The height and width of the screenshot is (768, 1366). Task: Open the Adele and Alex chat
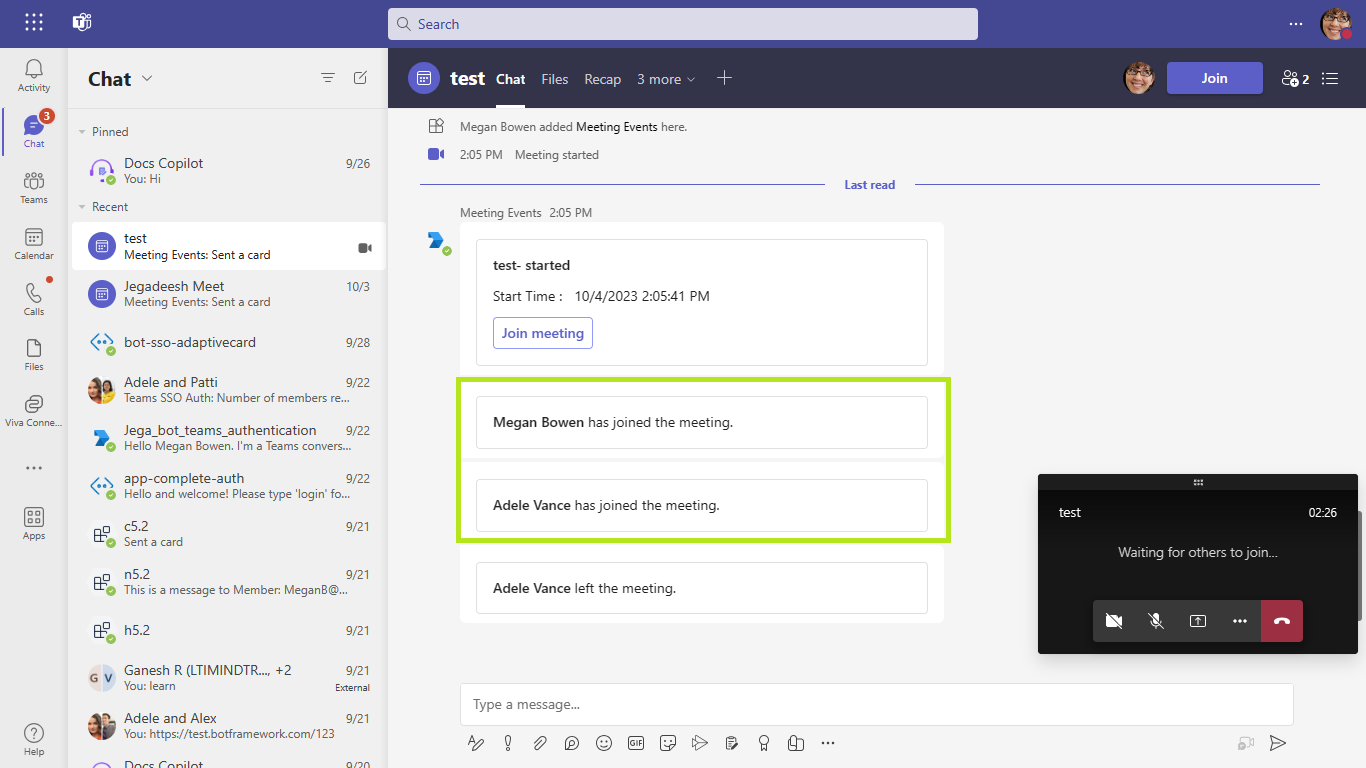click(x=228, y=726)
